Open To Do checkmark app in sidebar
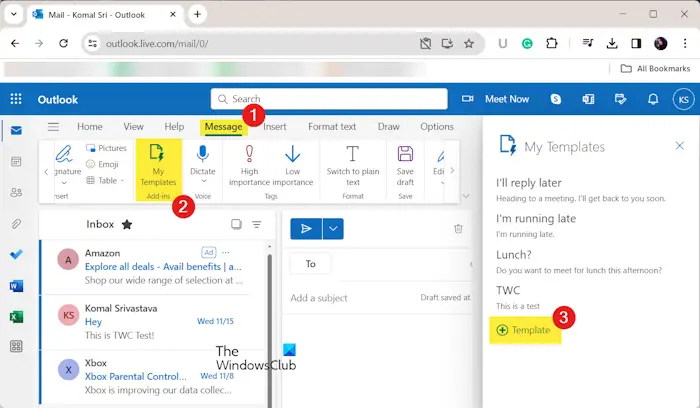This screenshot has height=408, width=700. (16, 254)
